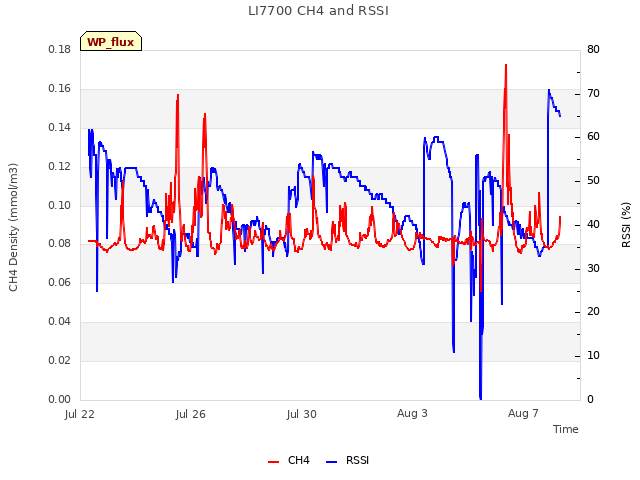Toggle the CH4 legend entry
Viewport: 640px width, 480px height.
[x=289, y=461]
